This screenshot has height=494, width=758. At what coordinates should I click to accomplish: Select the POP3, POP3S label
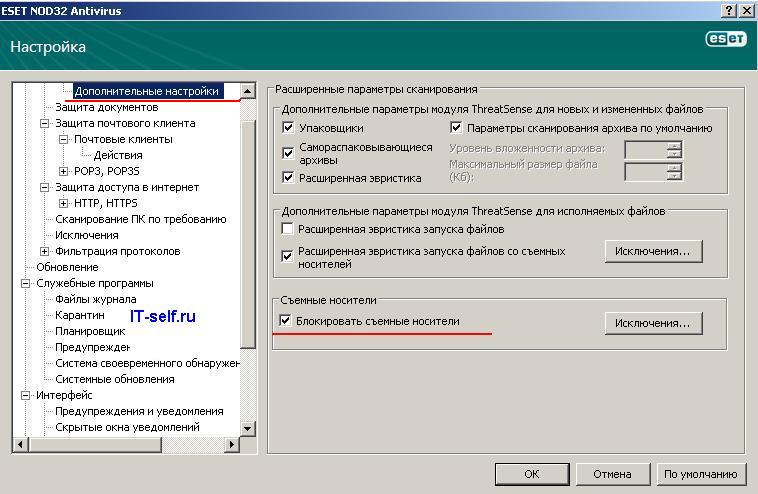pyautogui.click(x=106, y=171)
